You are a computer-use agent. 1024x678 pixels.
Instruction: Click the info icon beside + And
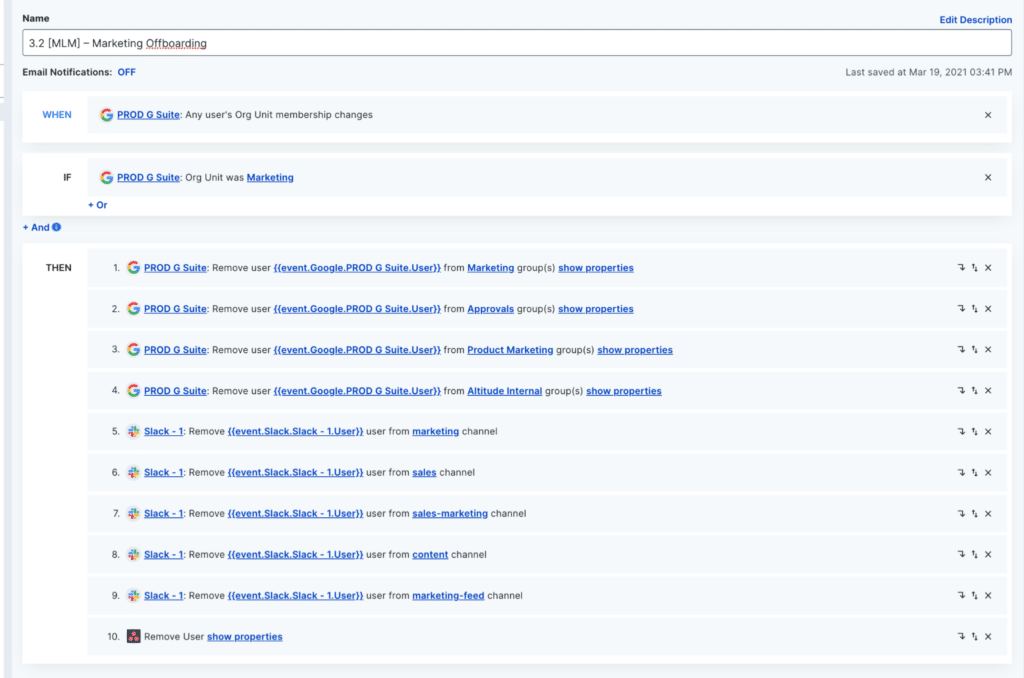pyautogui.click(x=57, y=227)
